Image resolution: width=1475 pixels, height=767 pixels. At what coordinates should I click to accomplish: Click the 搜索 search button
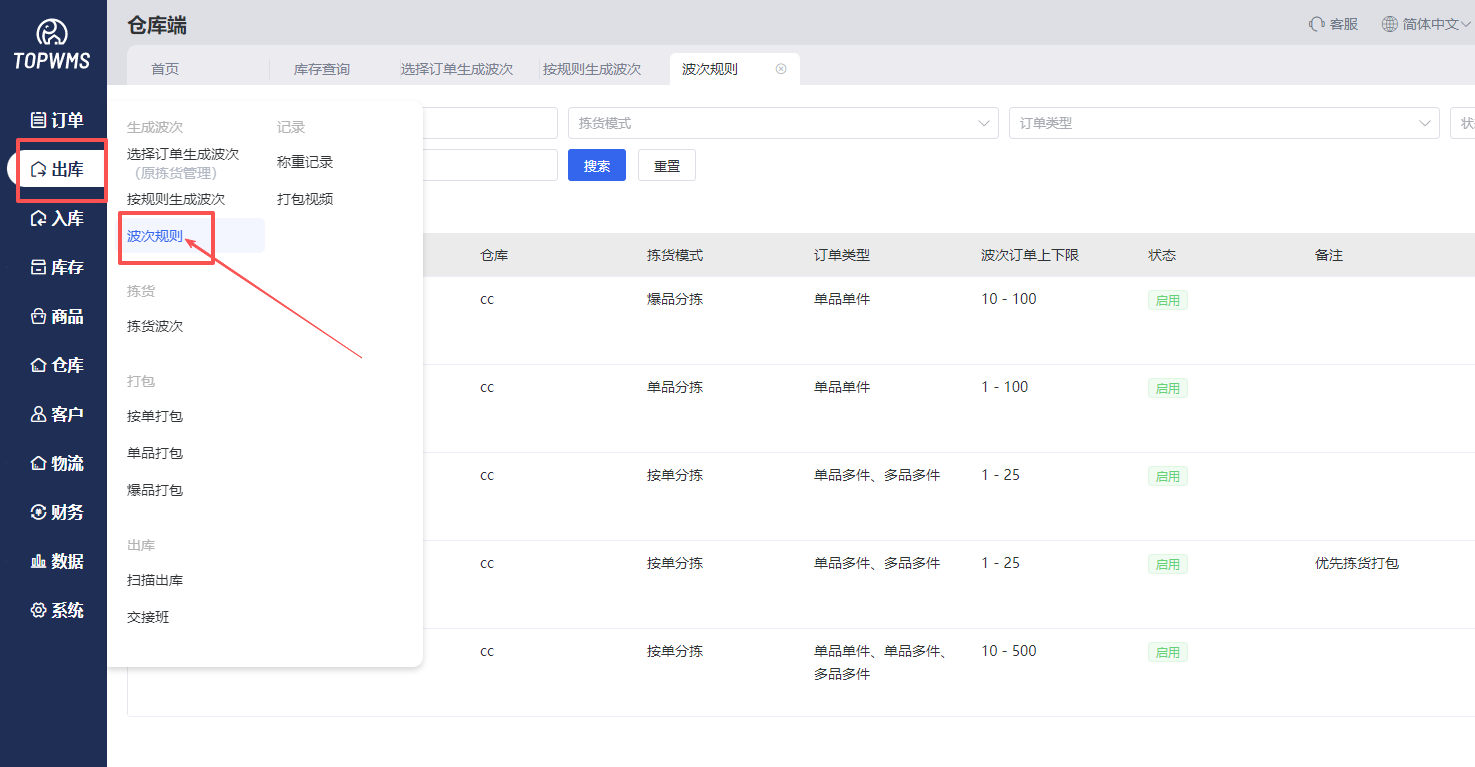[596, 165]
